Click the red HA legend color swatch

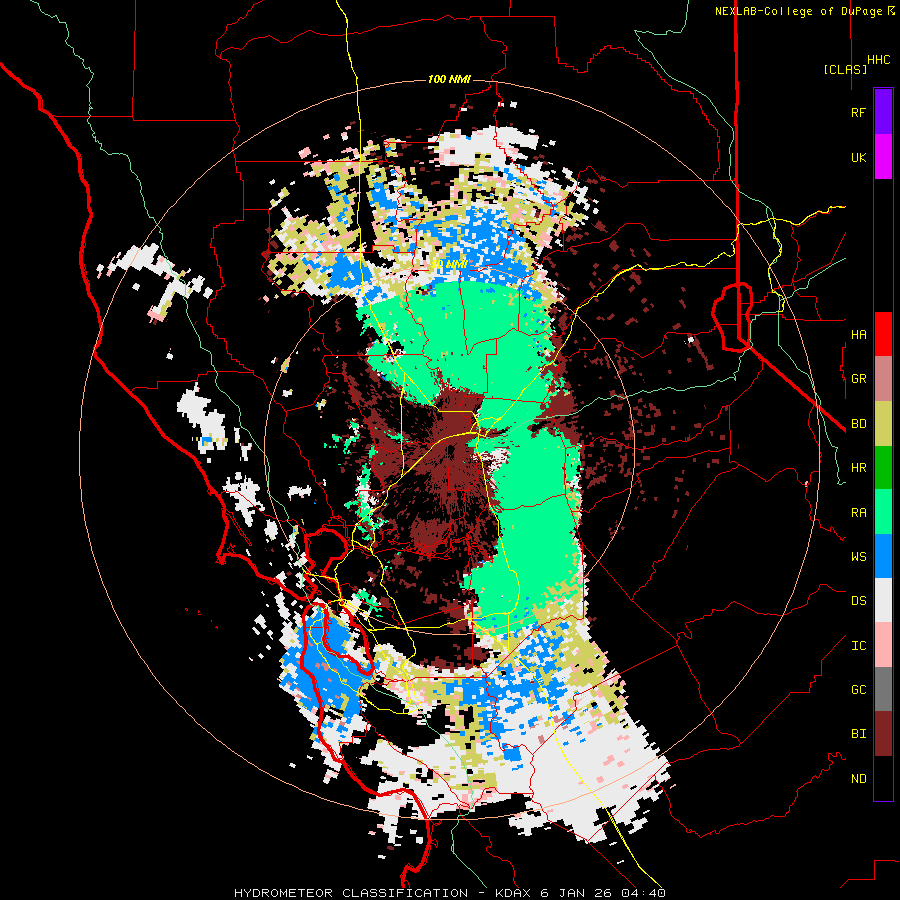883,334
